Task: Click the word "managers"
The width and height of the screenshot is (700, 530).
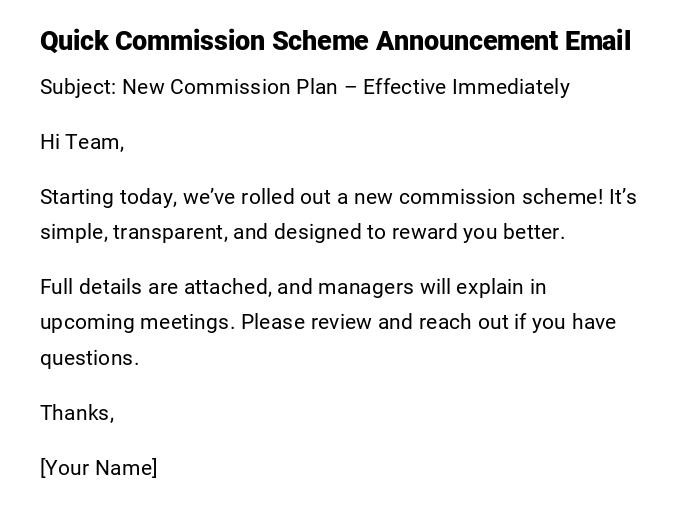Action: [x=366, y=287]
